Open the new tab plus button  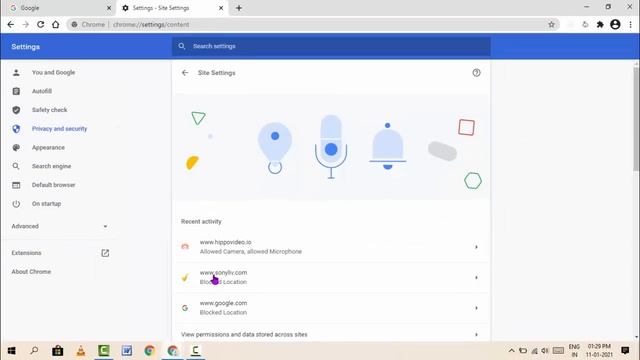point(239,8)
